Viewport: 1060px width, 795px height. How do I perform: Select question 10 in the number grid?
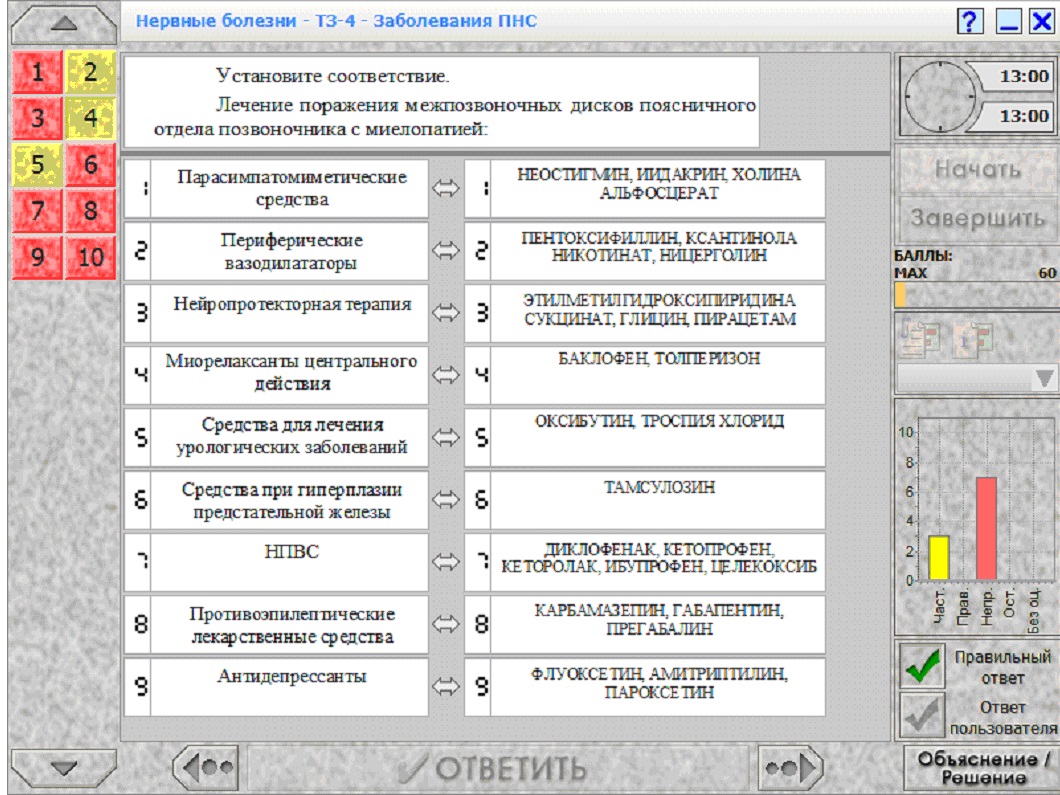point(91,257)
